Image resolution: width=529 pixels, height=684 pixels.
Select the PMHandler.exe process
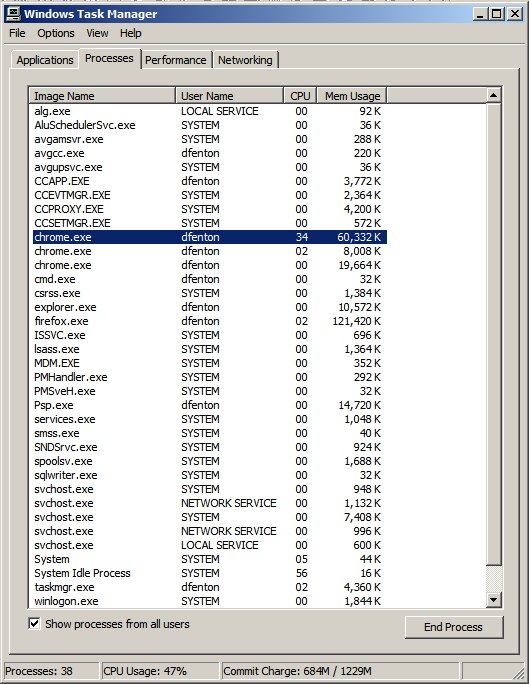click(x=210, y=377)
